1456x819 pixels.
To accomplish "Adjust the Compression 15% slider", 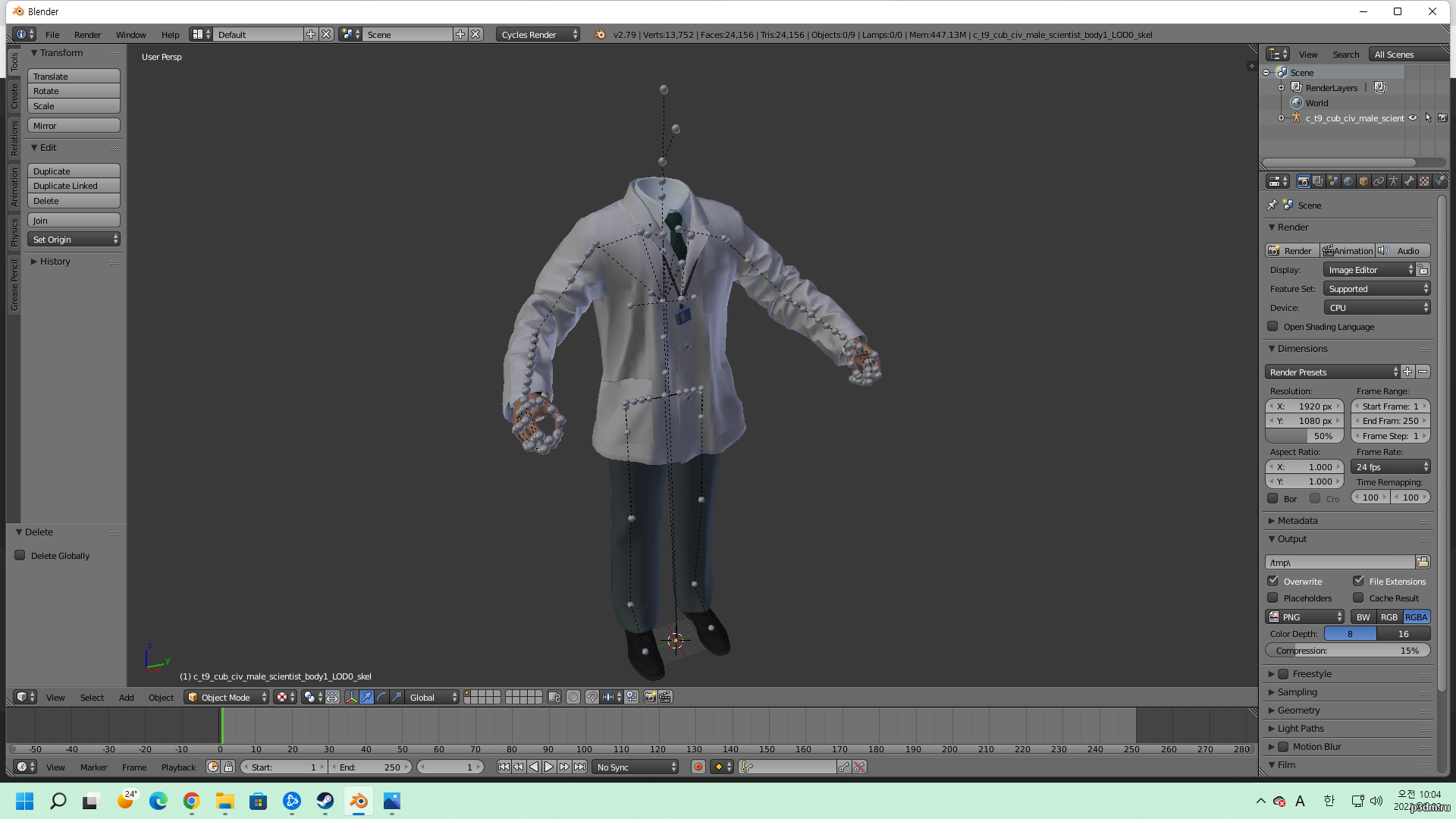I will point(1348,651).
